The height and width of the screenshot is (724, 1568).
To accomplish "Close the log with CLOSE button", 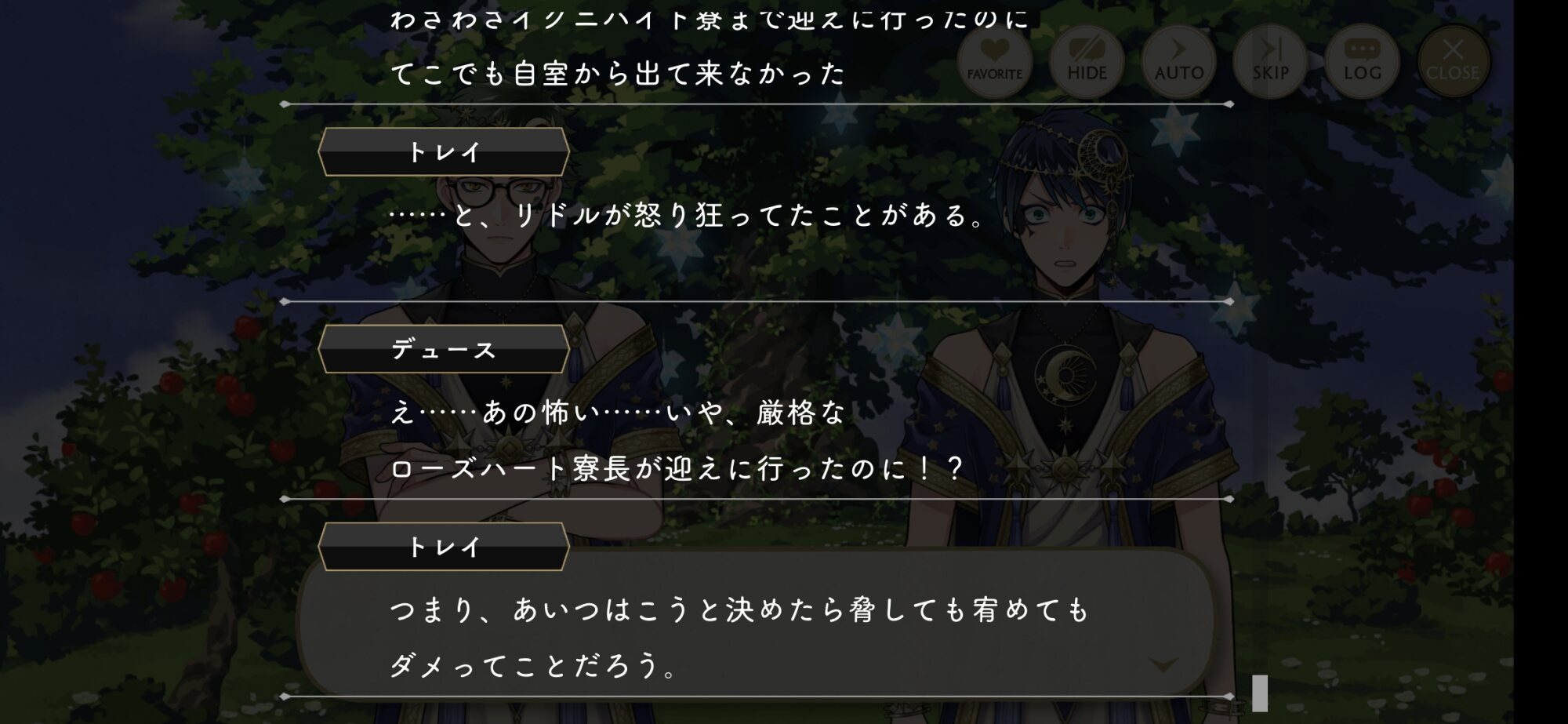I will coord(1453,60).
